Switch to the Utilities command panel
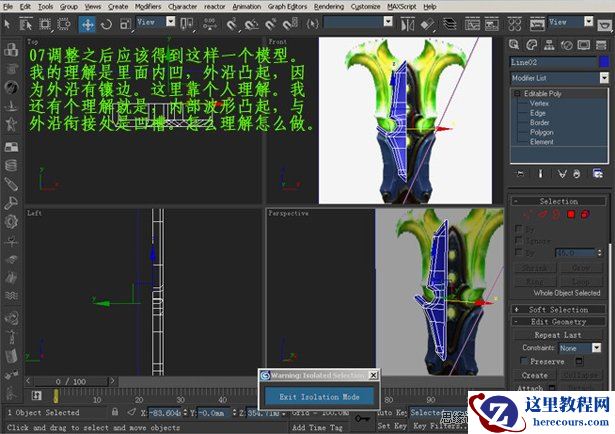615x434 pixels. click(x=601, y=45)
